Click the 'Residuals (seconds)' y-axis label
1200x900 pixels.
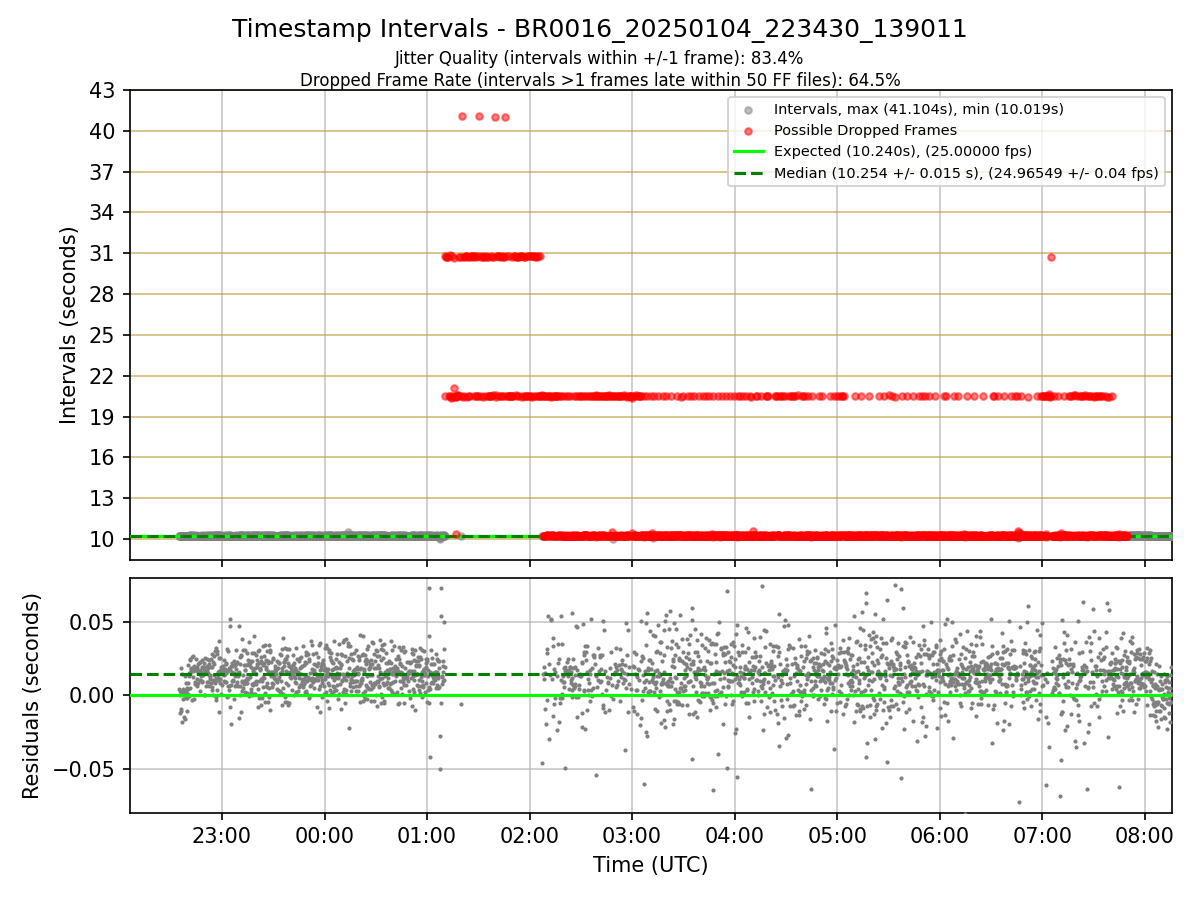tap(31, 696)
